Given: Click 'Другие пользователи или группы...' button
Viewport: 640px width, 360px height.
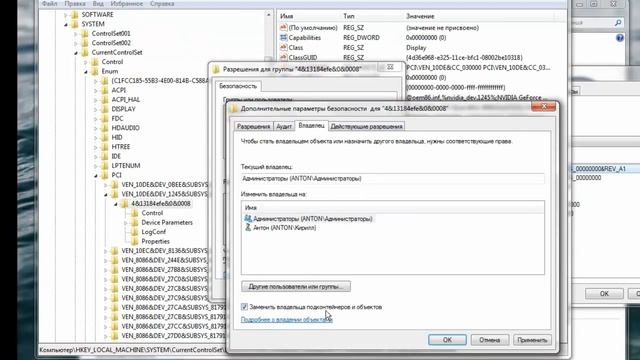Looking at the screenshot, I should tap(296, 287).
